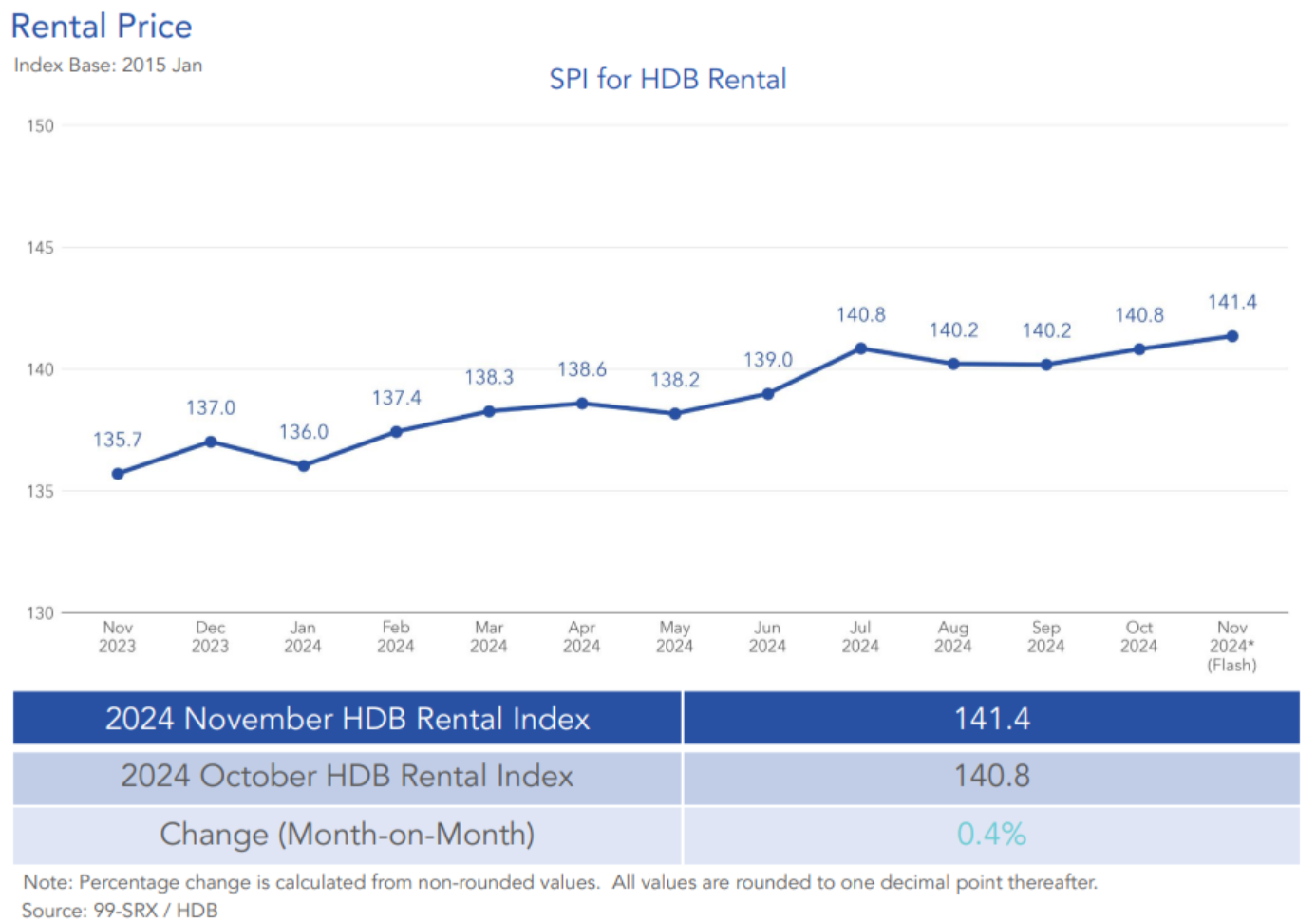Click the 141.4 value in the table

(991, 719)
